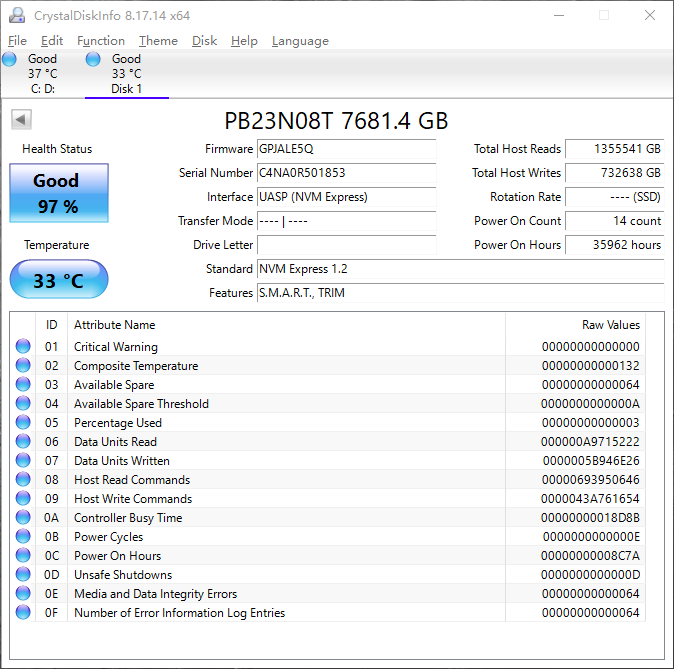
Task: Open the Language menu
Action: pyautogui.click(x=300, y=41)
